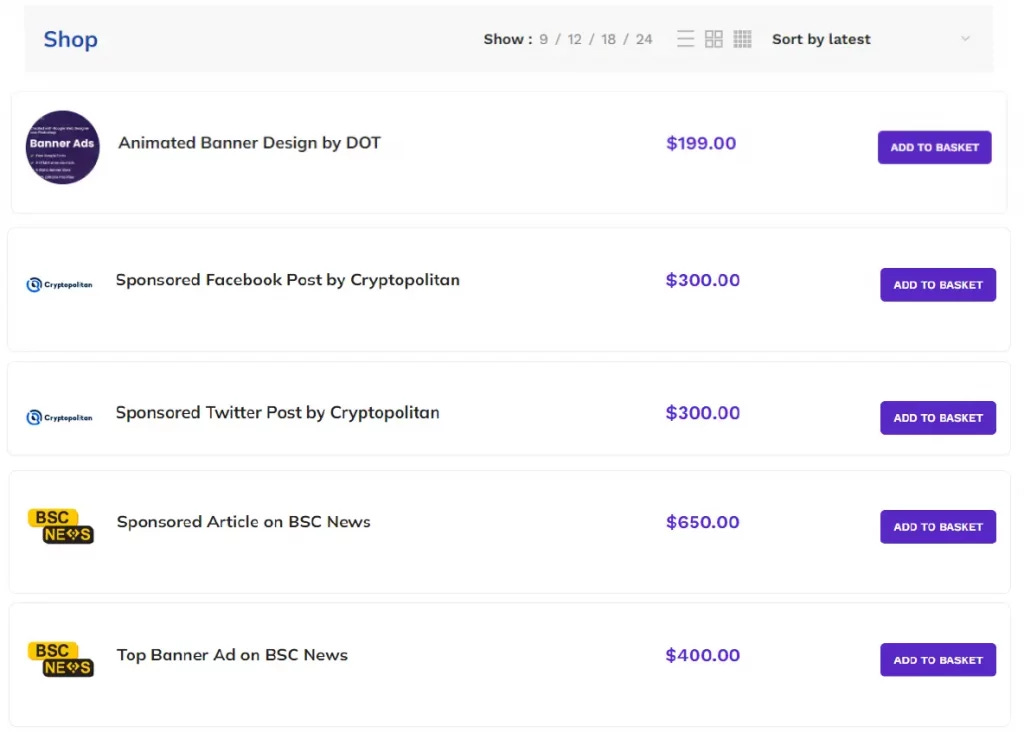Open BSC News logo for Top Banner Ad

[x=61, y=659]
